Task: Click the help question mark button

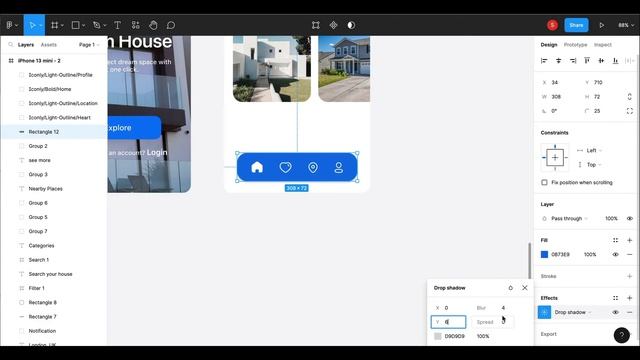Action: [622, 336]
